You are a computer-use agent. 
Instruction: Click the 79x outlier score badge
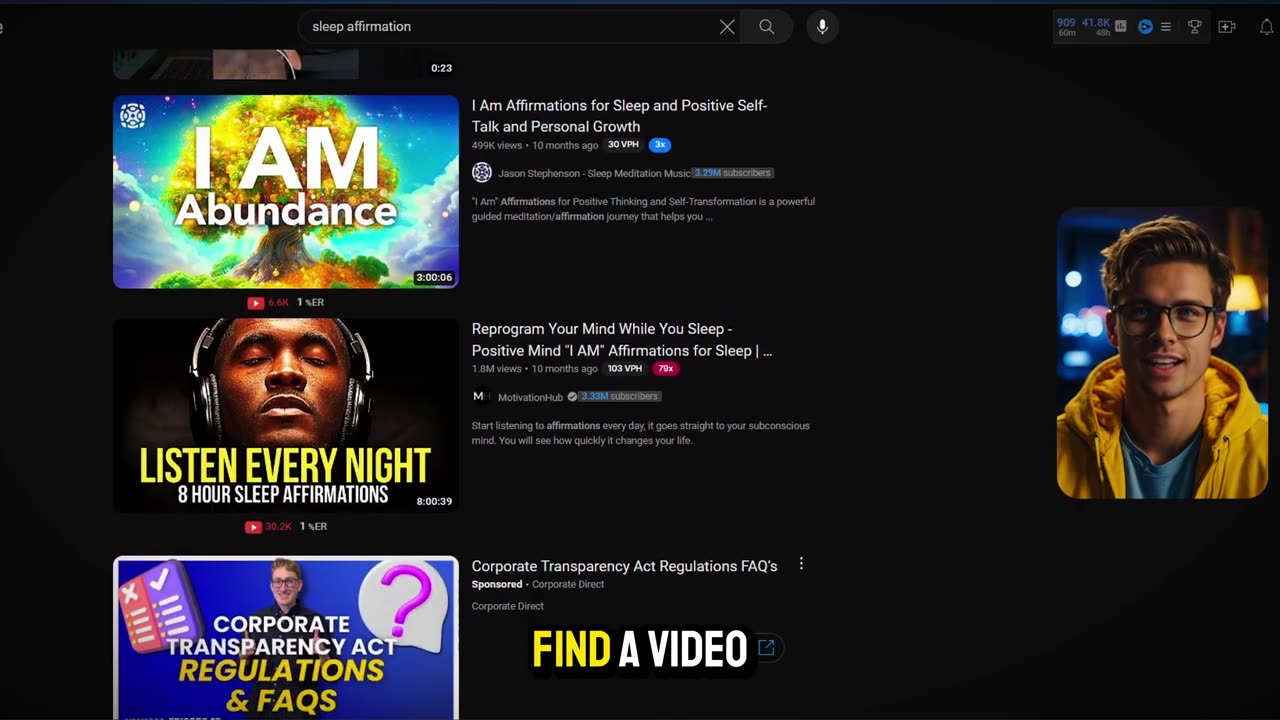click(x=665, y=369)
